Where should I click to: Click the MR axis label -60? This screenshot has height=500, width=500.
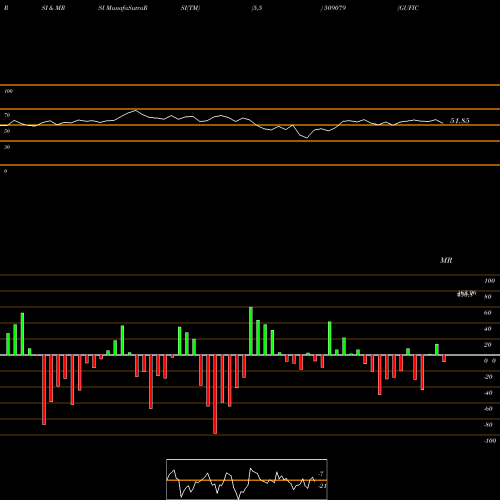click(488, 409)
